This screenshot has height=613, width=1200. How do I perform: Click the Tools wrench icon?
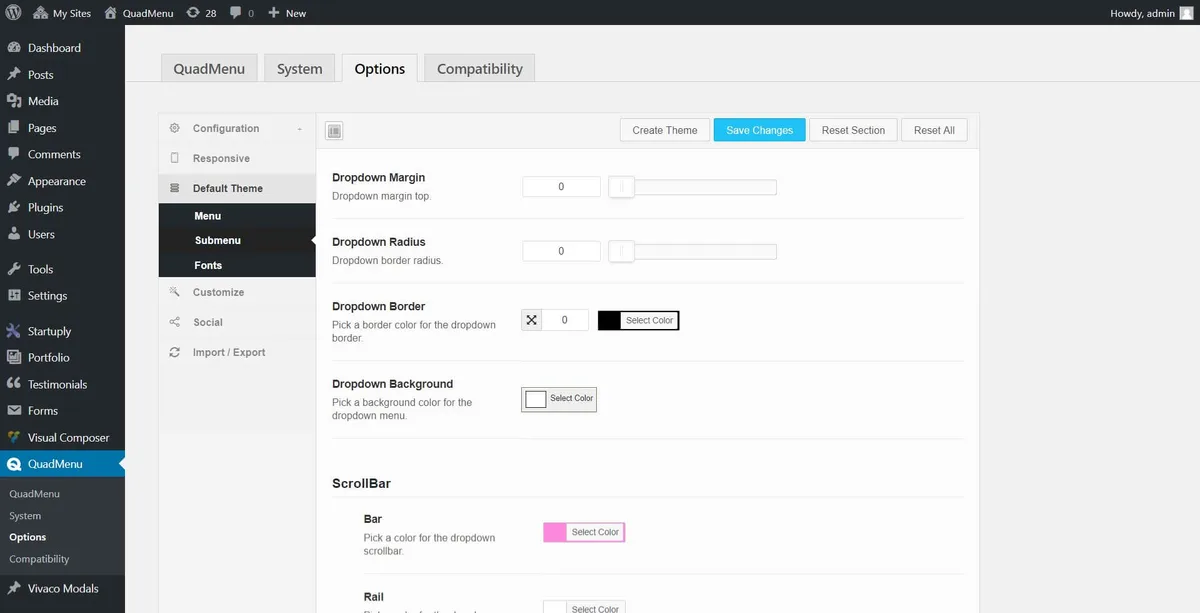(14, 269)
